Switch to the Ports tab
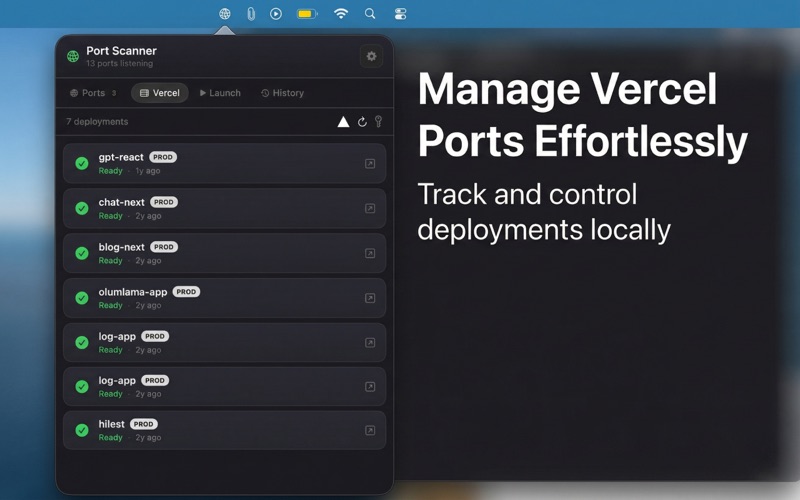This screenshot has width=800, height=500. [x=93, y=93]
